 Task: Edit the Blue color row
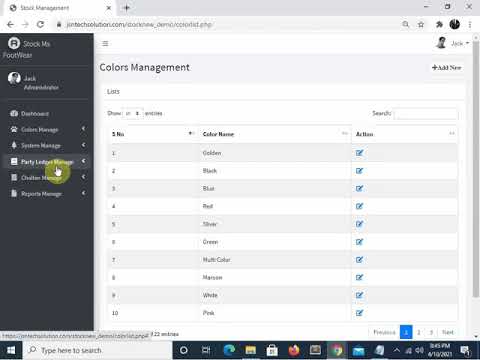[x=359, y=189]
